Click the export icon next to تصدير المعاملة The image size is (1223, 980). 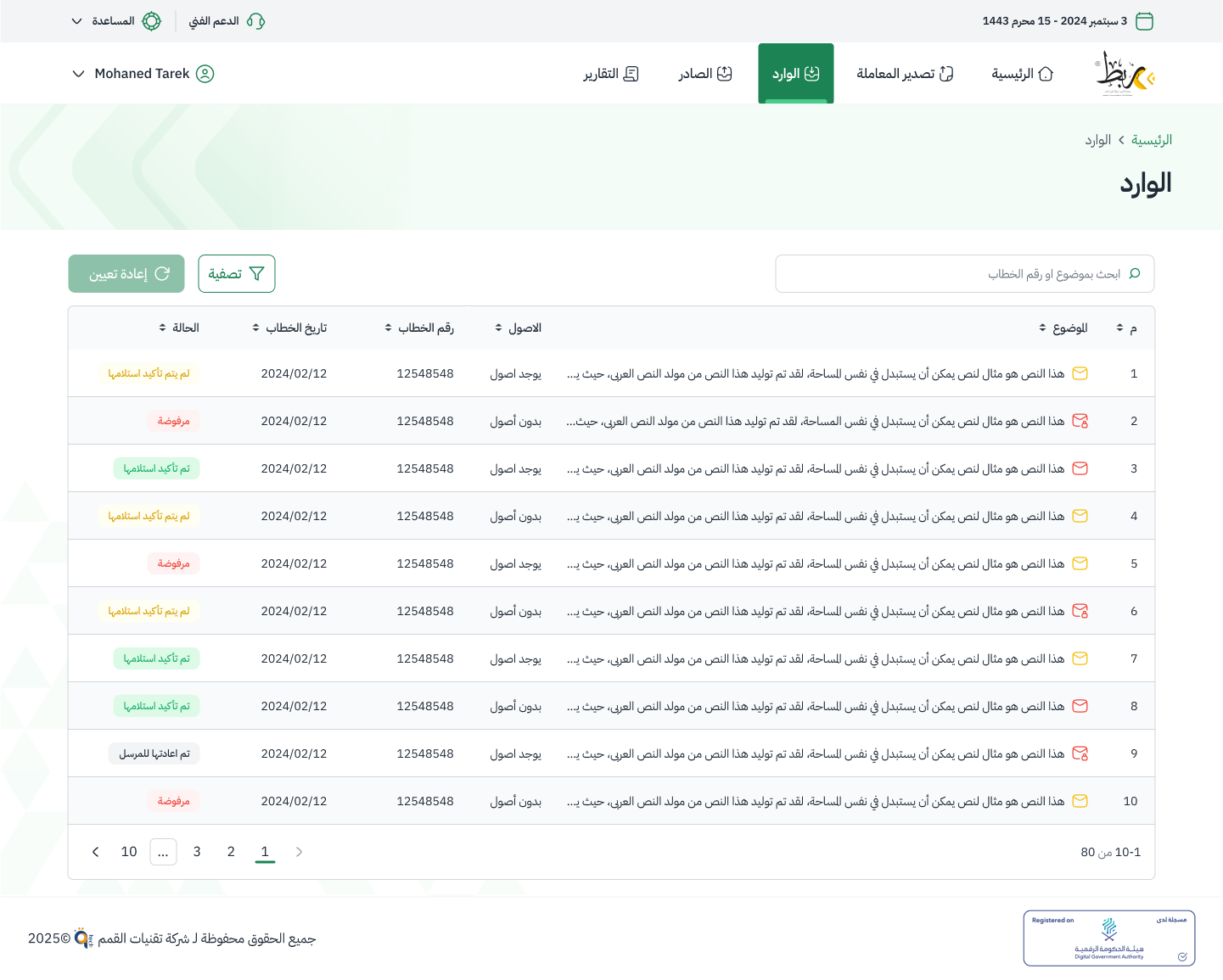[947, 73]
